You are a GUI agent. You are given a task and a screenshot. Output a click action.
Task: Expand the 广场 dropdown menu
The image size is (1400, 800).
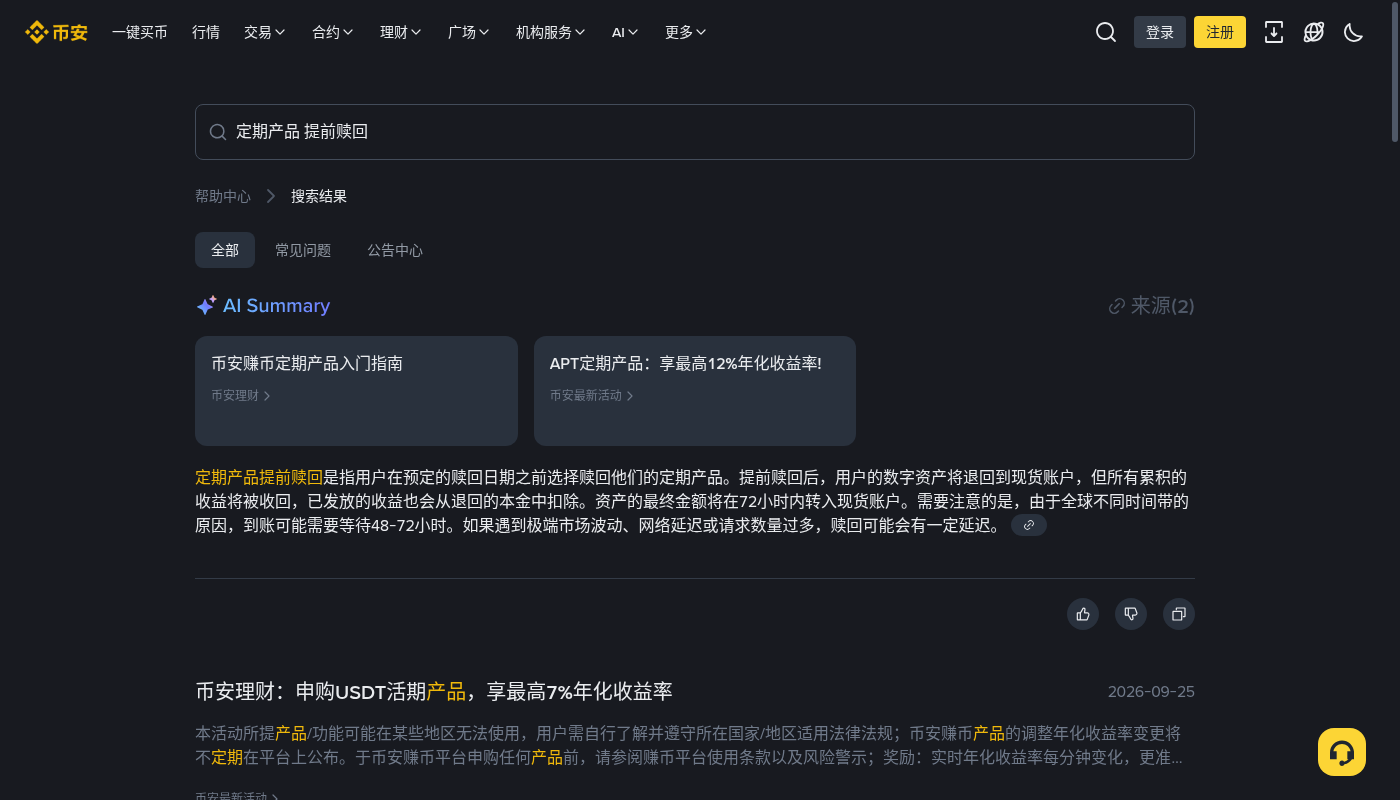point(469,32)
